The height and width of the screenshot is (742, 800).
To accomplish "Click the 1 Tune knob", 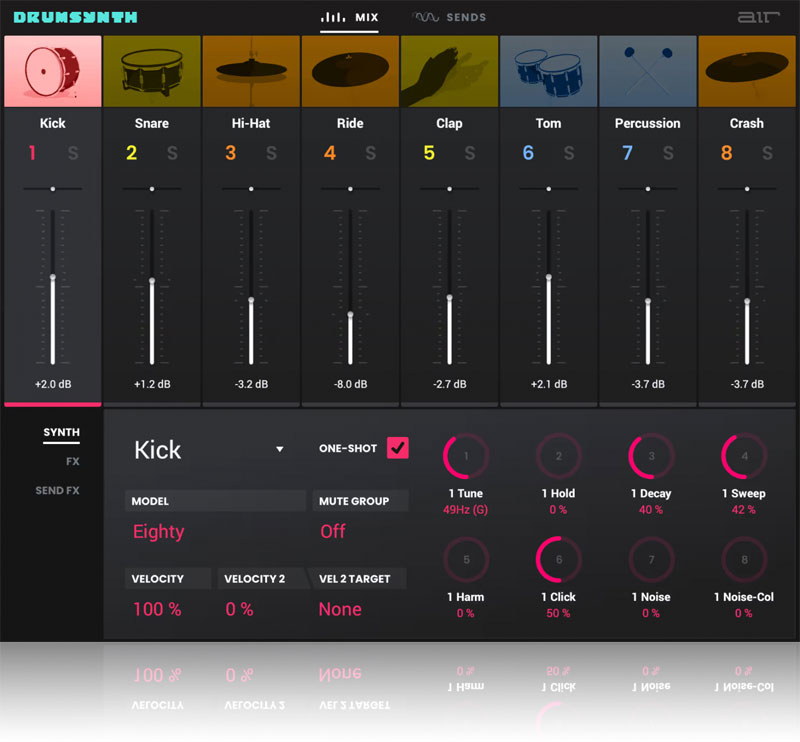I will coord(466,457).
